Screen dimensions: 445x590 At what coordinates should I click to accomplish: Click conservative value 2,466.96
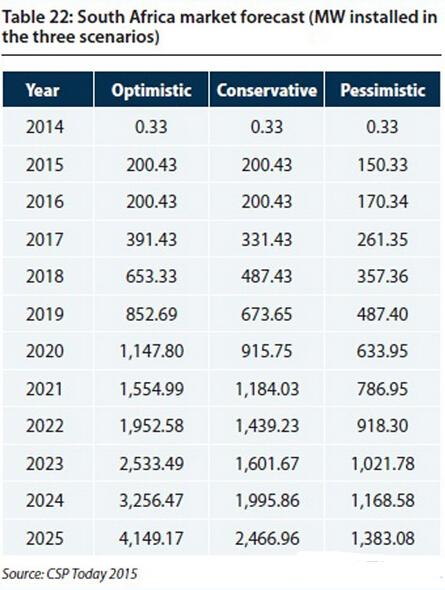(x=267, y=538)
